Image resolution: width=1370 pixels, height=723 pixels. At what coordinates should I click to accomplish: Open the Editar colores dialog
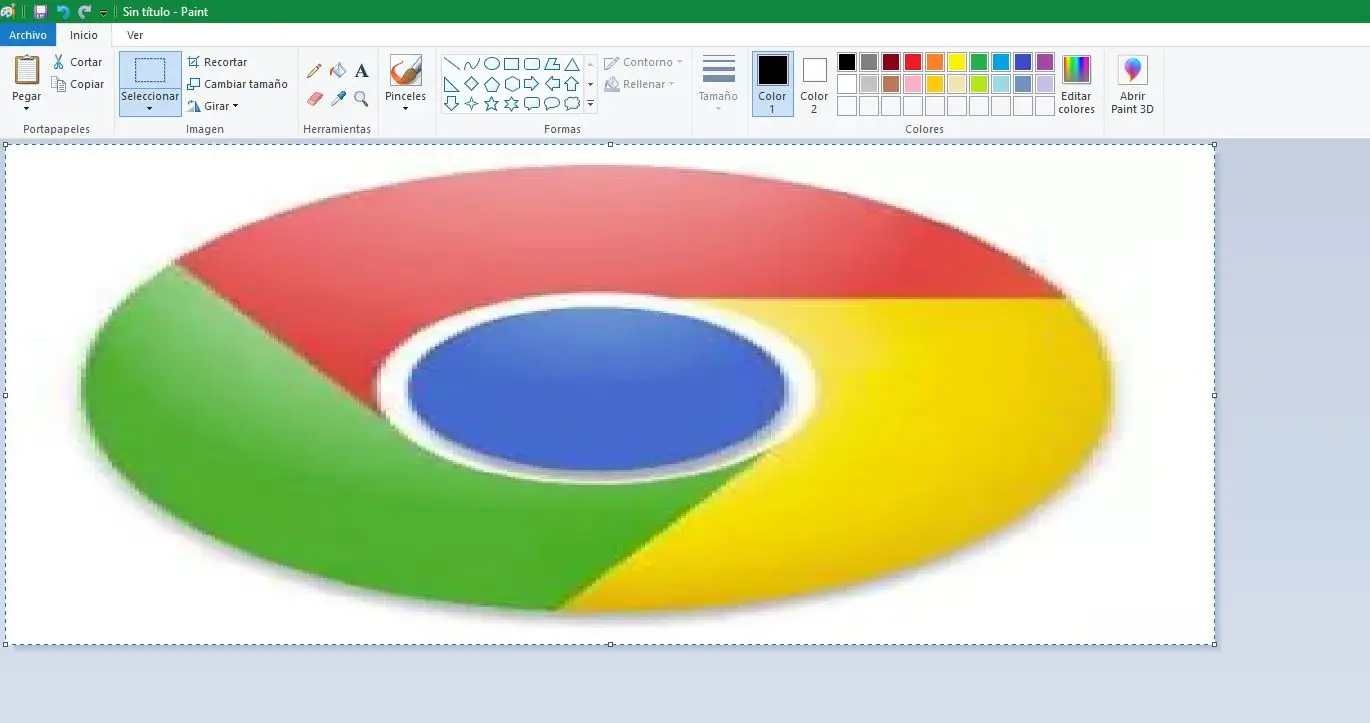pos(1076,84)
